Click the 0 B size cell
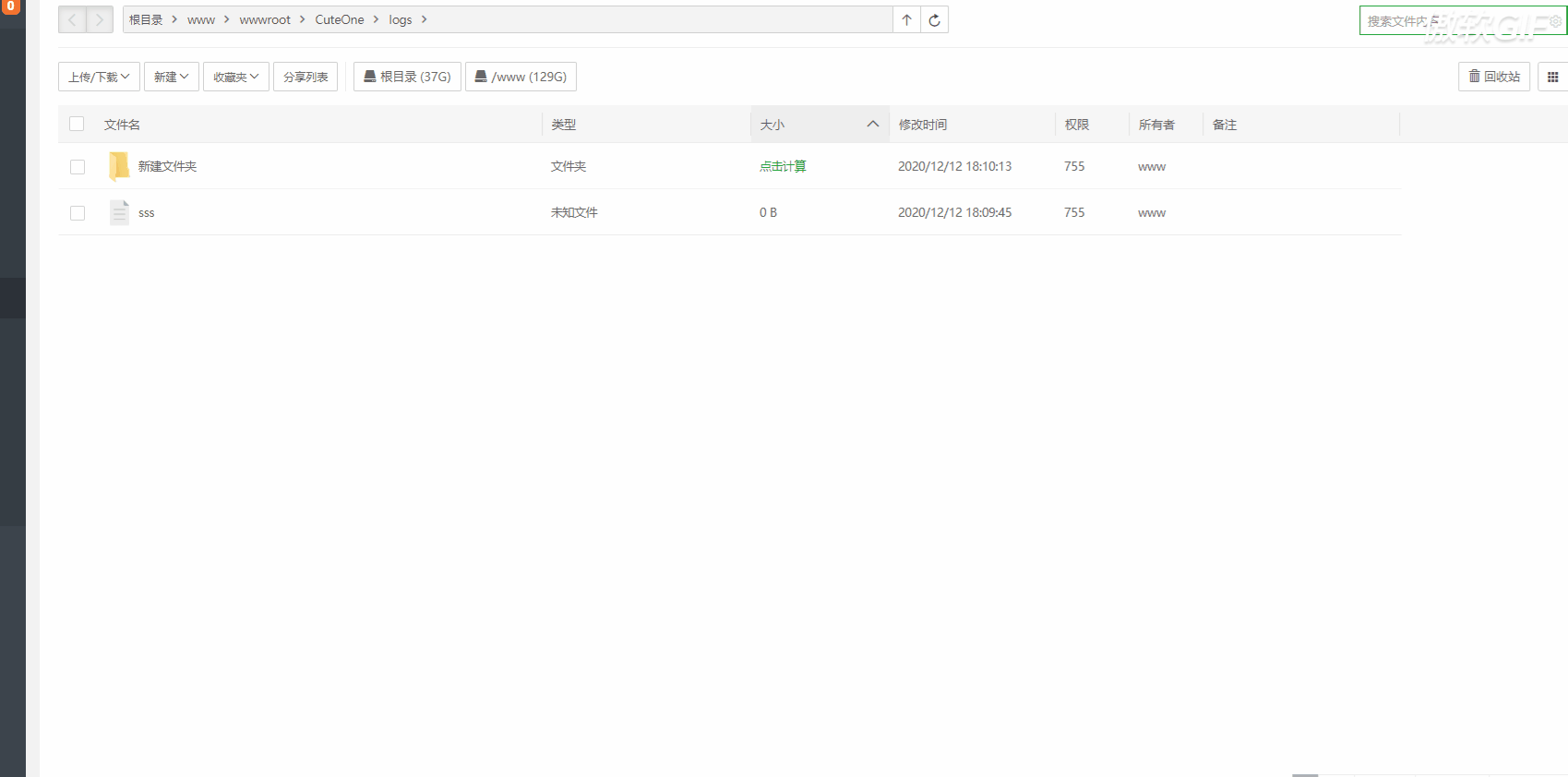 click(x=768, y=212)
